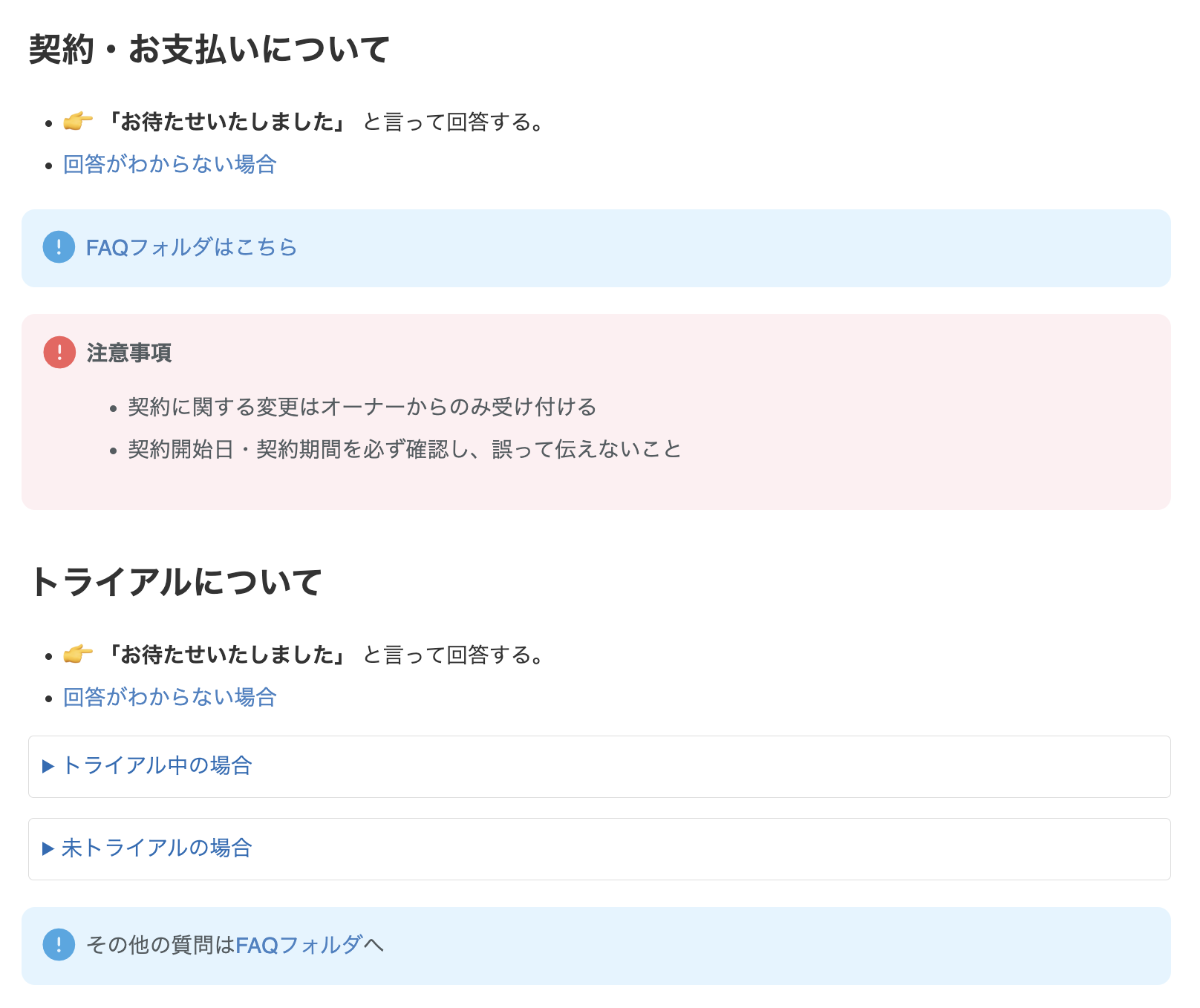Click the pointing hand emoji under トライアルについて

click(x=77, y=654)
